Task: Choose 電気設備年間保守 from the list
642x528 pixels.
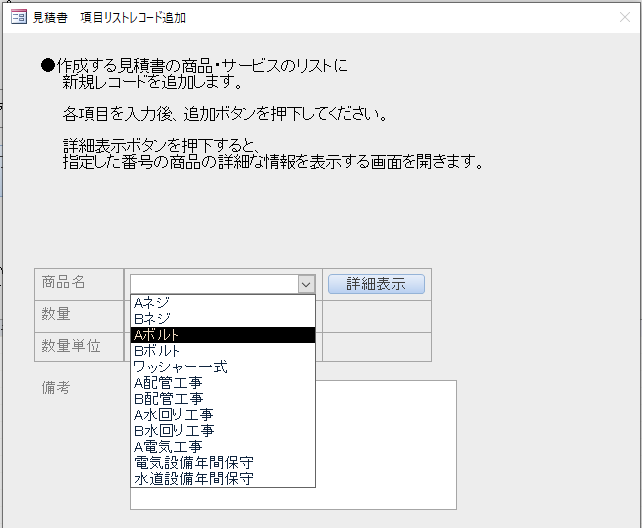Action: (222, 463)
